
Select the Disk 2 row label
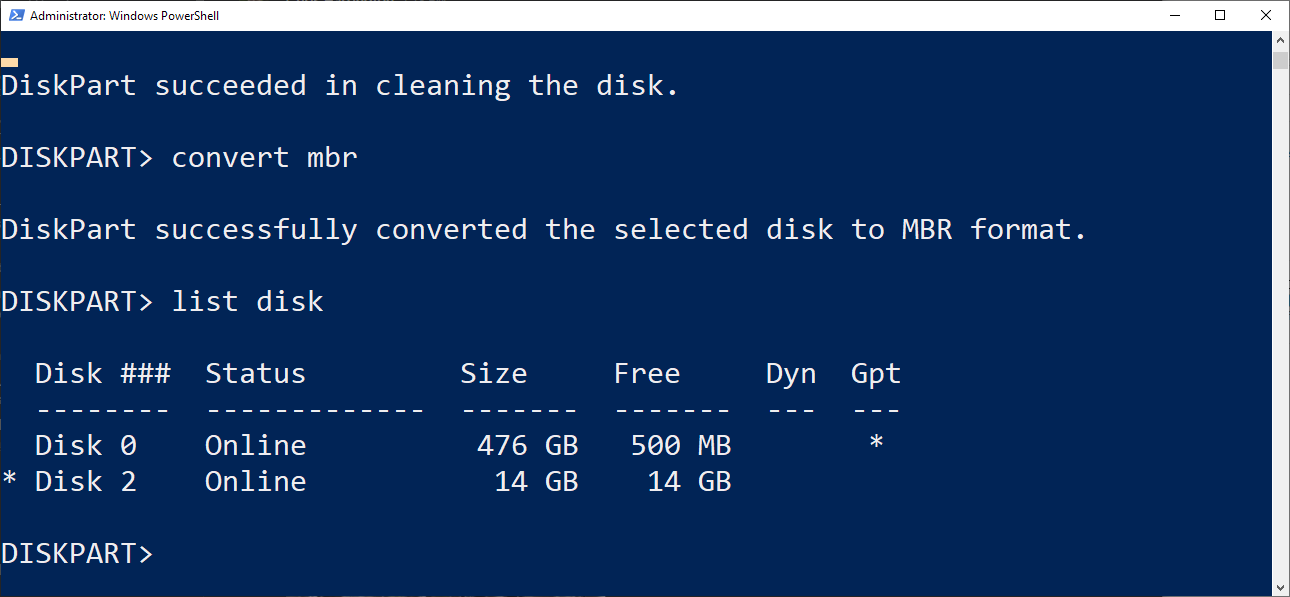85,481
